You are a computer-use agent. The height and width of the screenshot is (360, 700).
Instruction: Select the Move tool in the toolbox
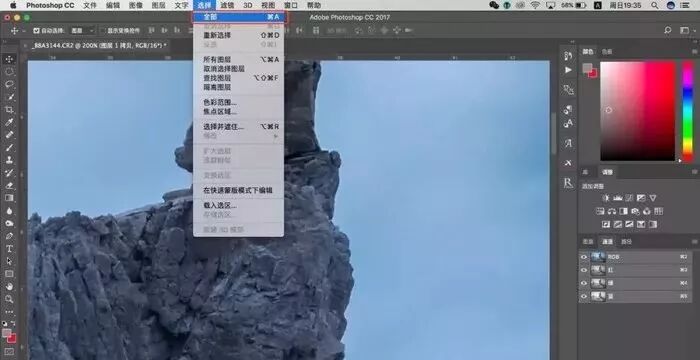(x=9, y=59)
